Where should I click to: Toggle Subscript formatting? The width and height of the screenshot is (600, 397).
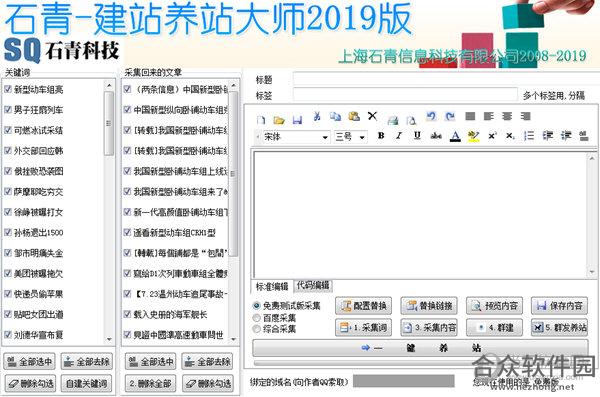pyautogui.click(x=510, y=136)
